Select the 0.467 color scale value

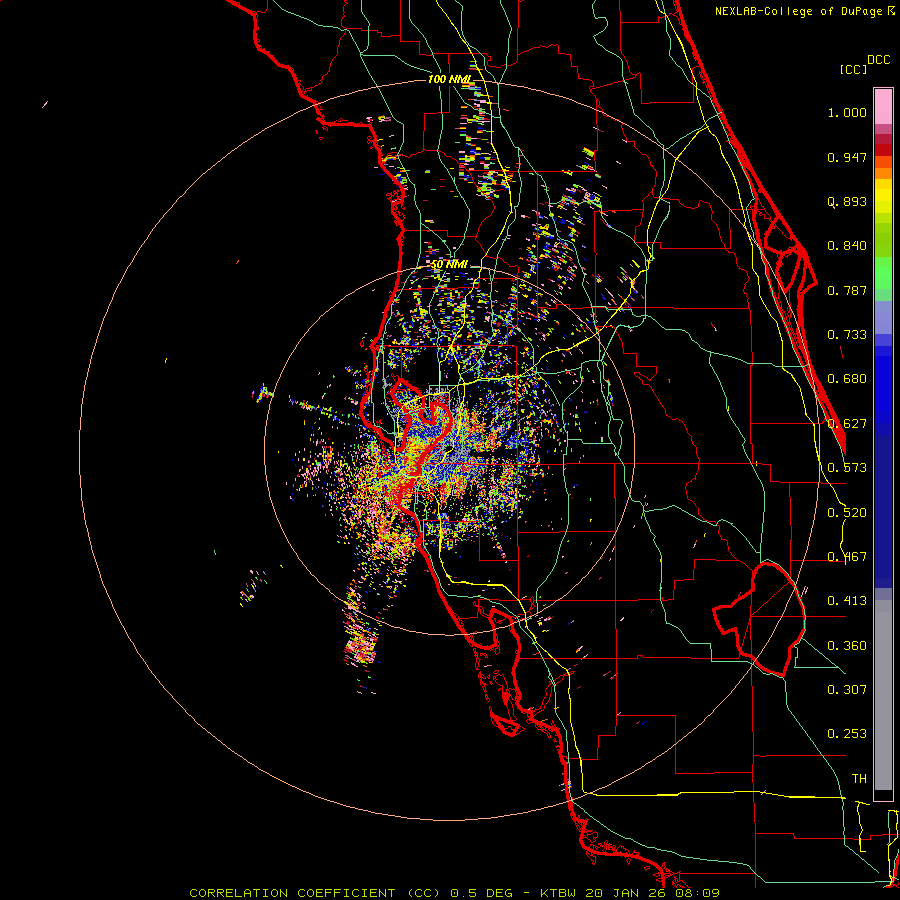[x=847, y=557]
